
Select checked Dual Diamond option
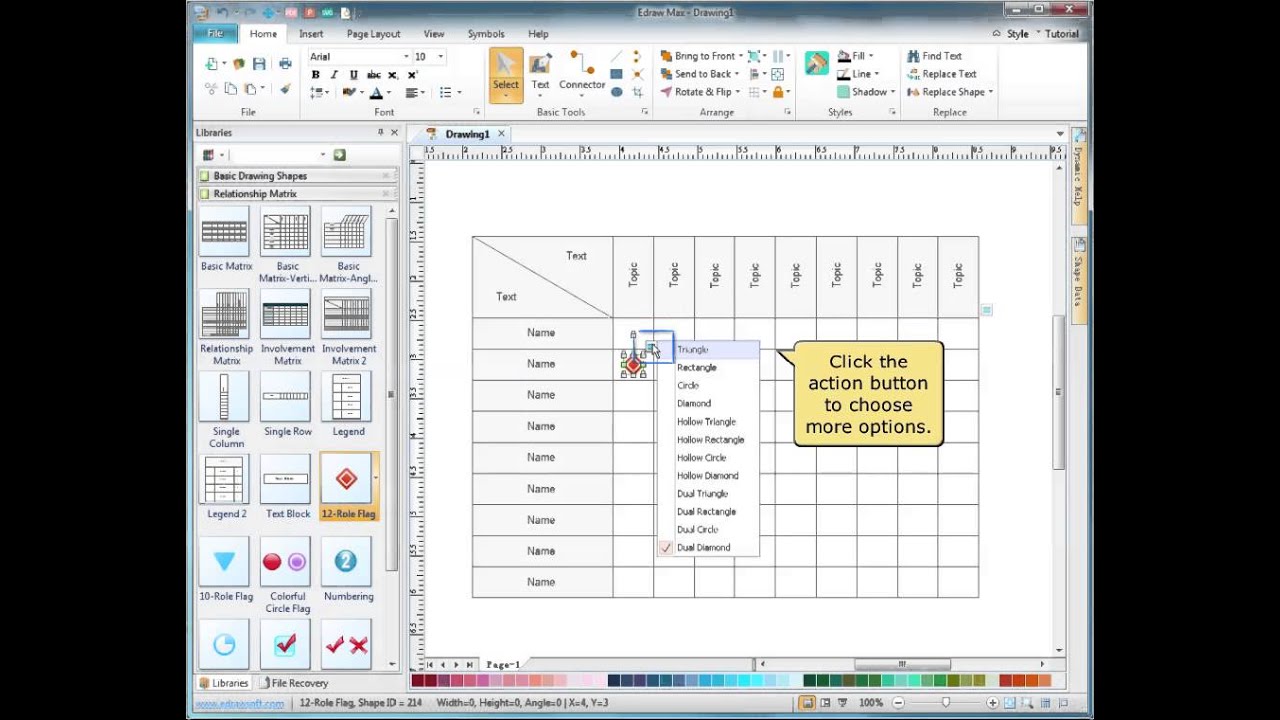709,548
